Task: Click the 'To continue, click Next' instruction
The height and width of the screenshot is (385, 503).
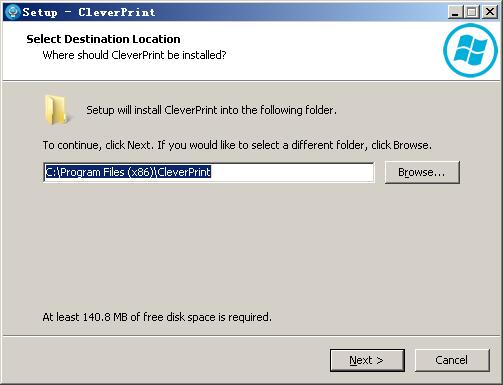Action: pyautogui.click(x=237, y=145)
